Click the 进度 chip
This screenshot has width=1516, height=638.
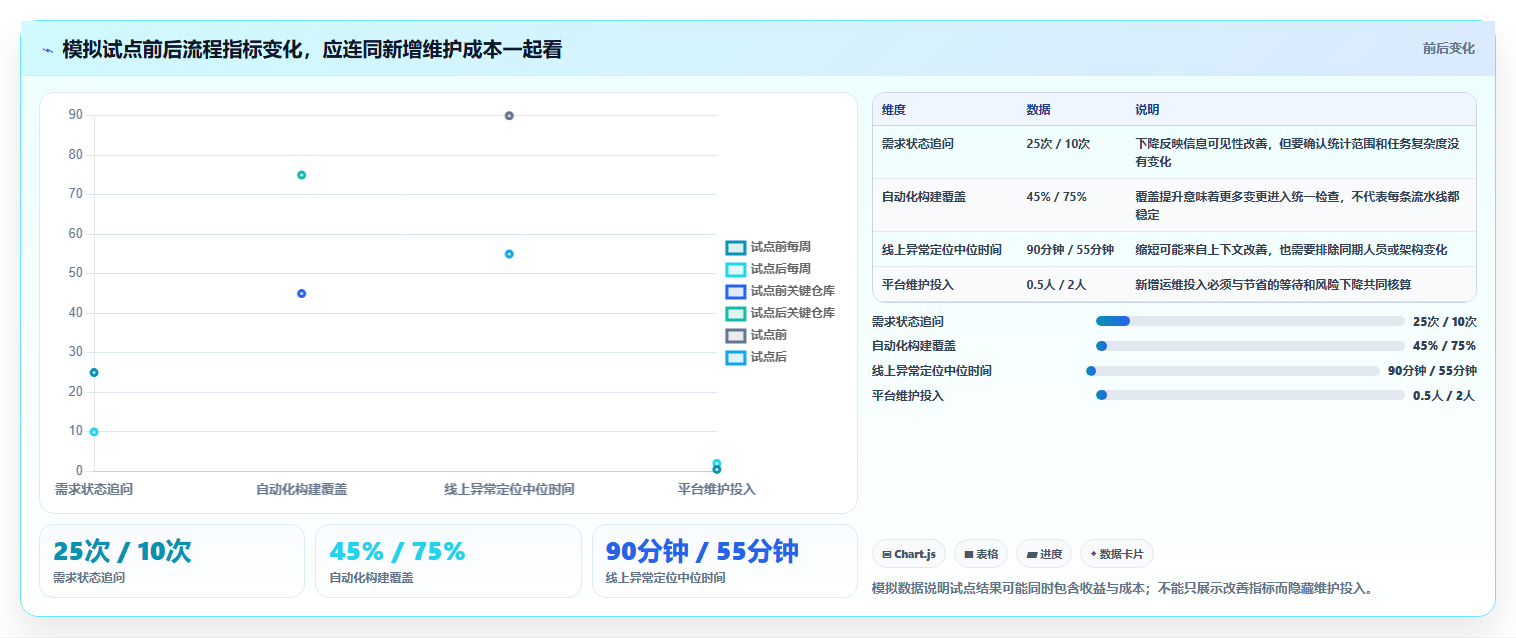coord(1043,554)
